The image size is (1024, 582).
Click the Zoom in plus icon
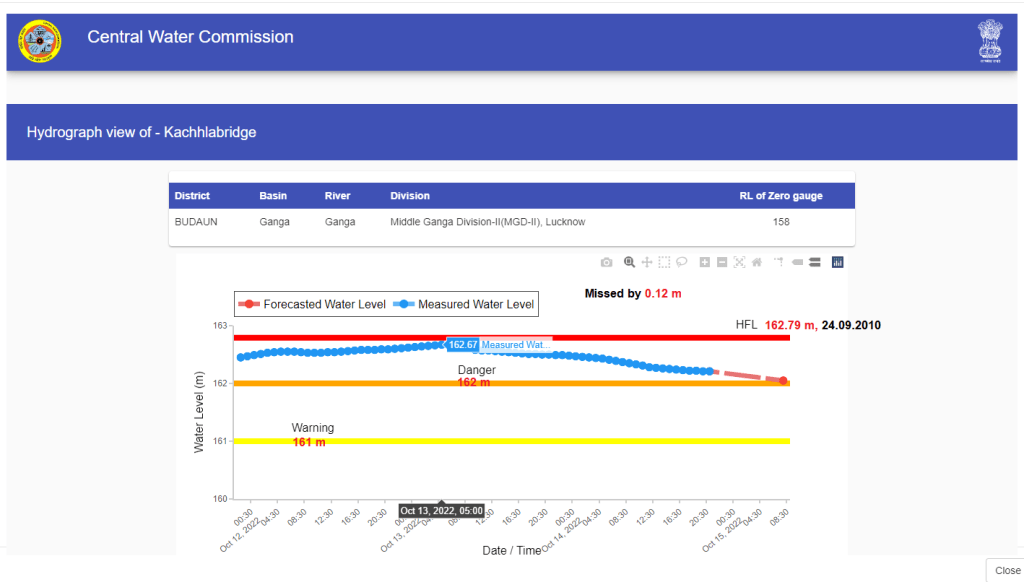[x=705, y=262]
